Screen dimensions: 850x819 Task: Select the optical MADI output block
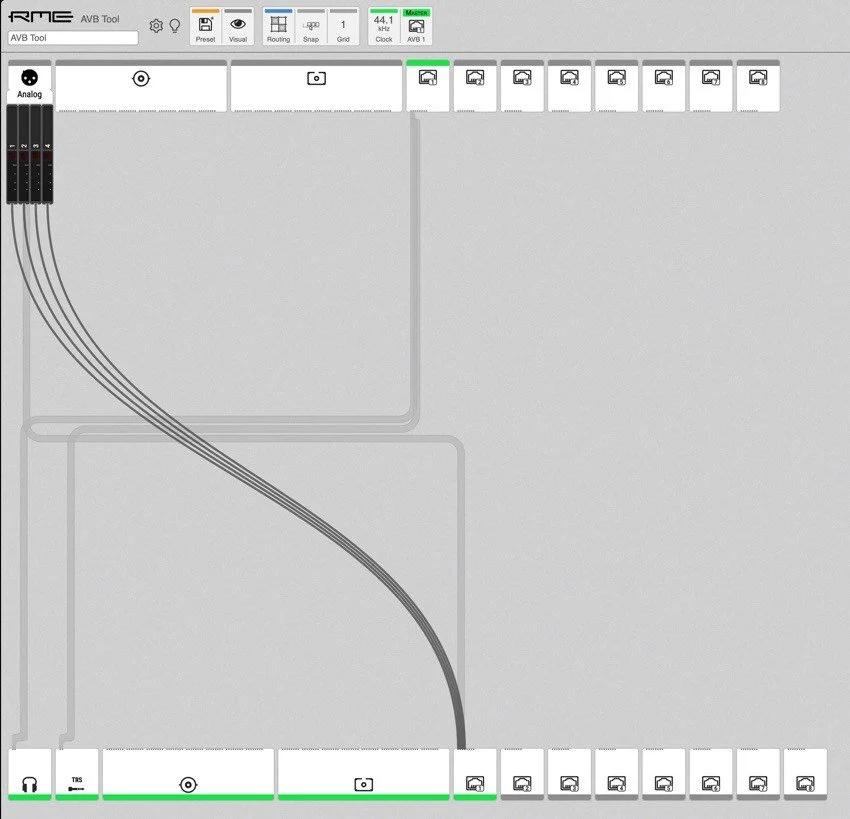[364, 775]
